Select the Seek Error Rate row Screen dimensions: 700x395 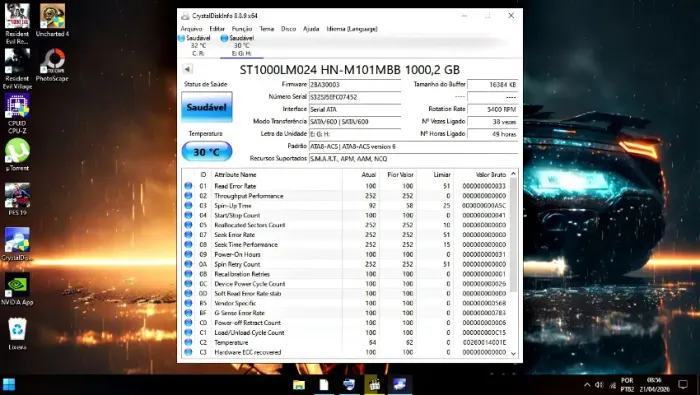pos(345,235)
